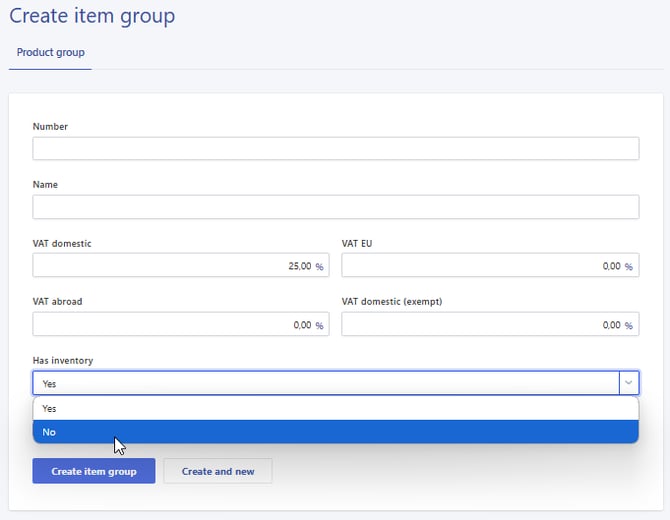Image resolution: width=670 pixels, height=520 pixels.
Task: Click the Create item group page heading
Action: point(92,16)
